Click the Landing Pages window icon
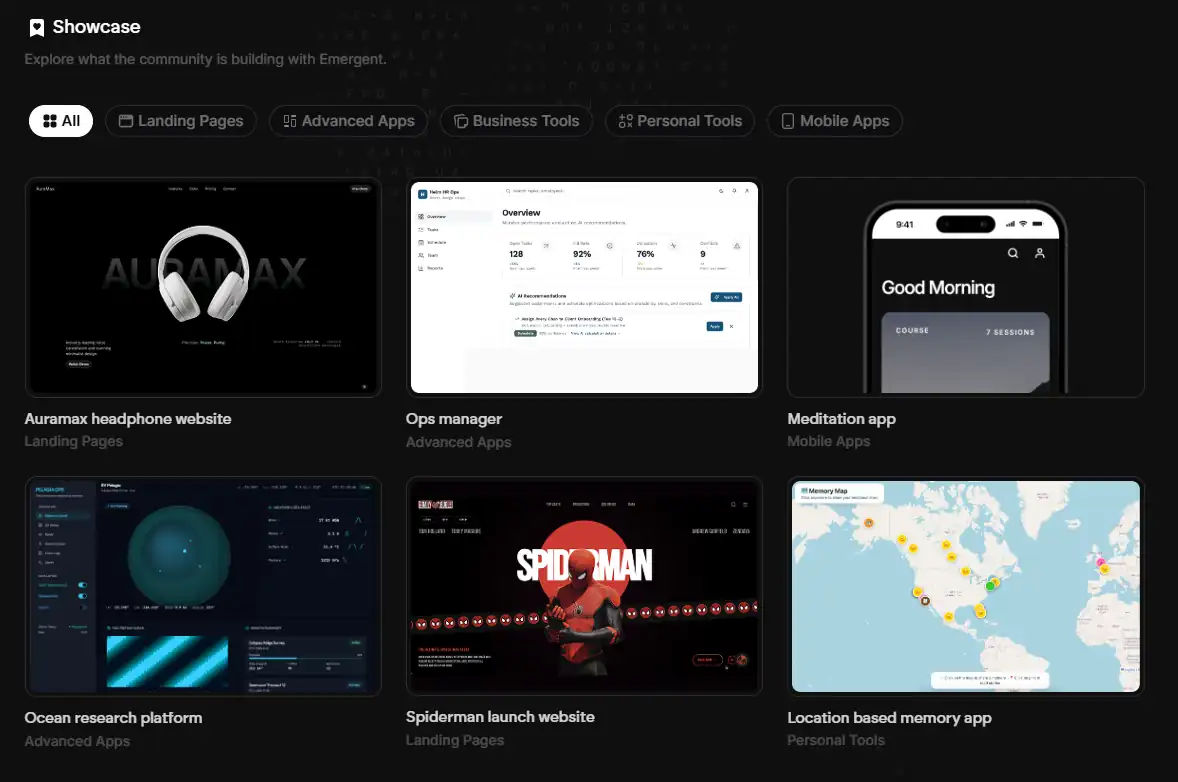 click(x=126, y=121)
